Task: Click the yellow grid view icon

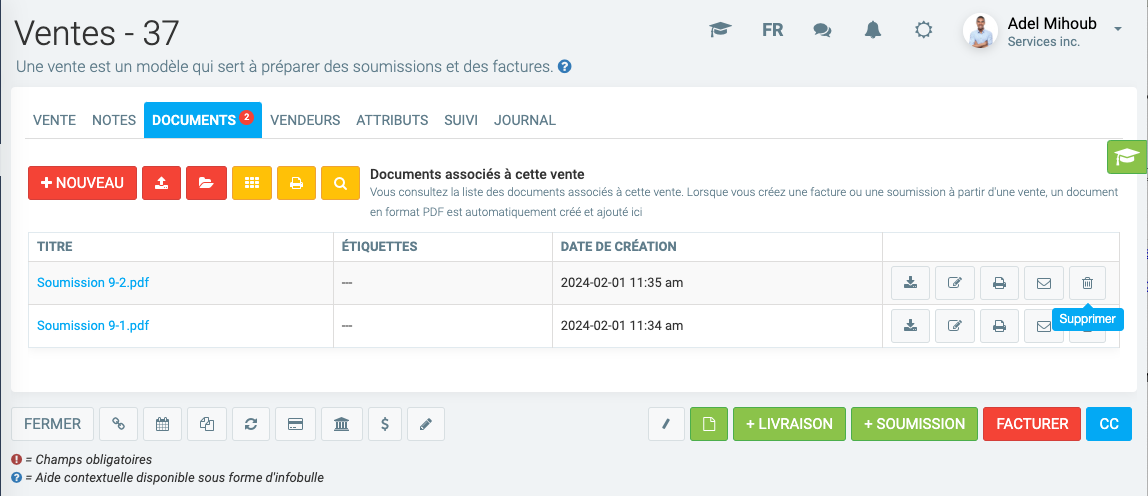Action: point(251,183)
